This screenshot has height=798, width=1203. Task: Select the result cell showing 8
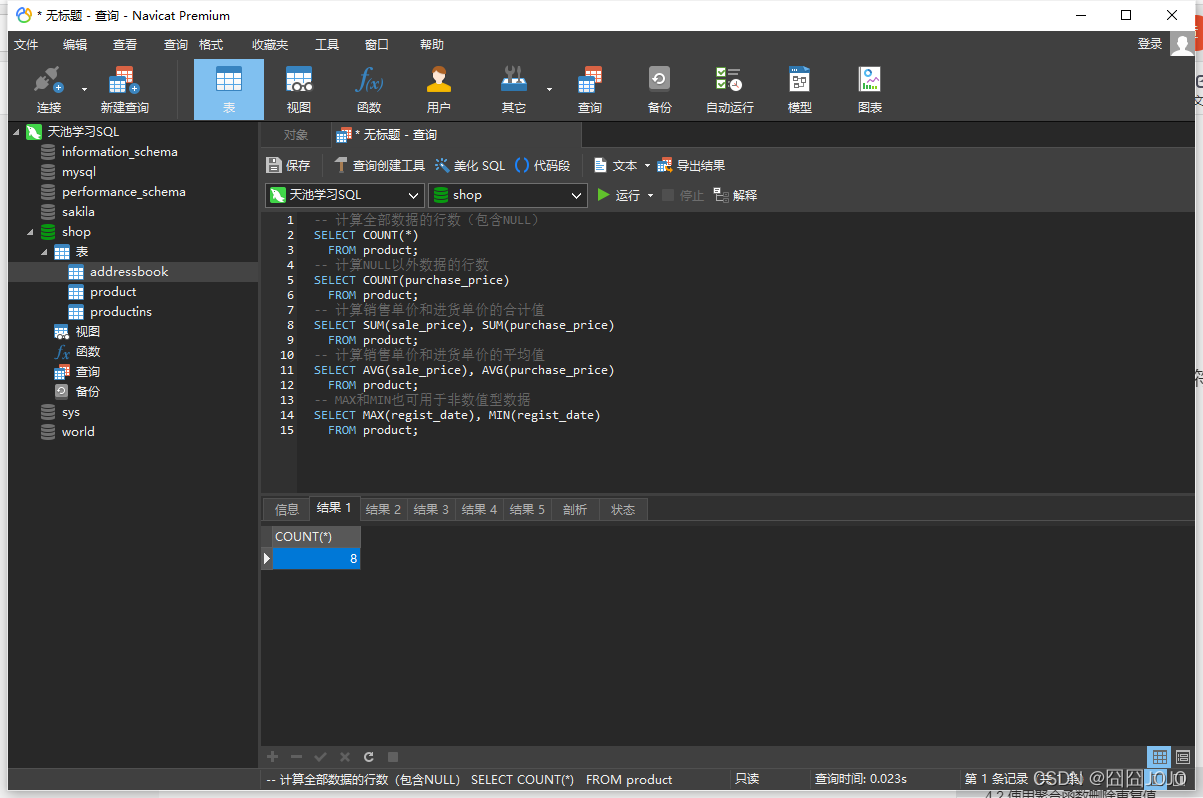[x=316, y=559]
